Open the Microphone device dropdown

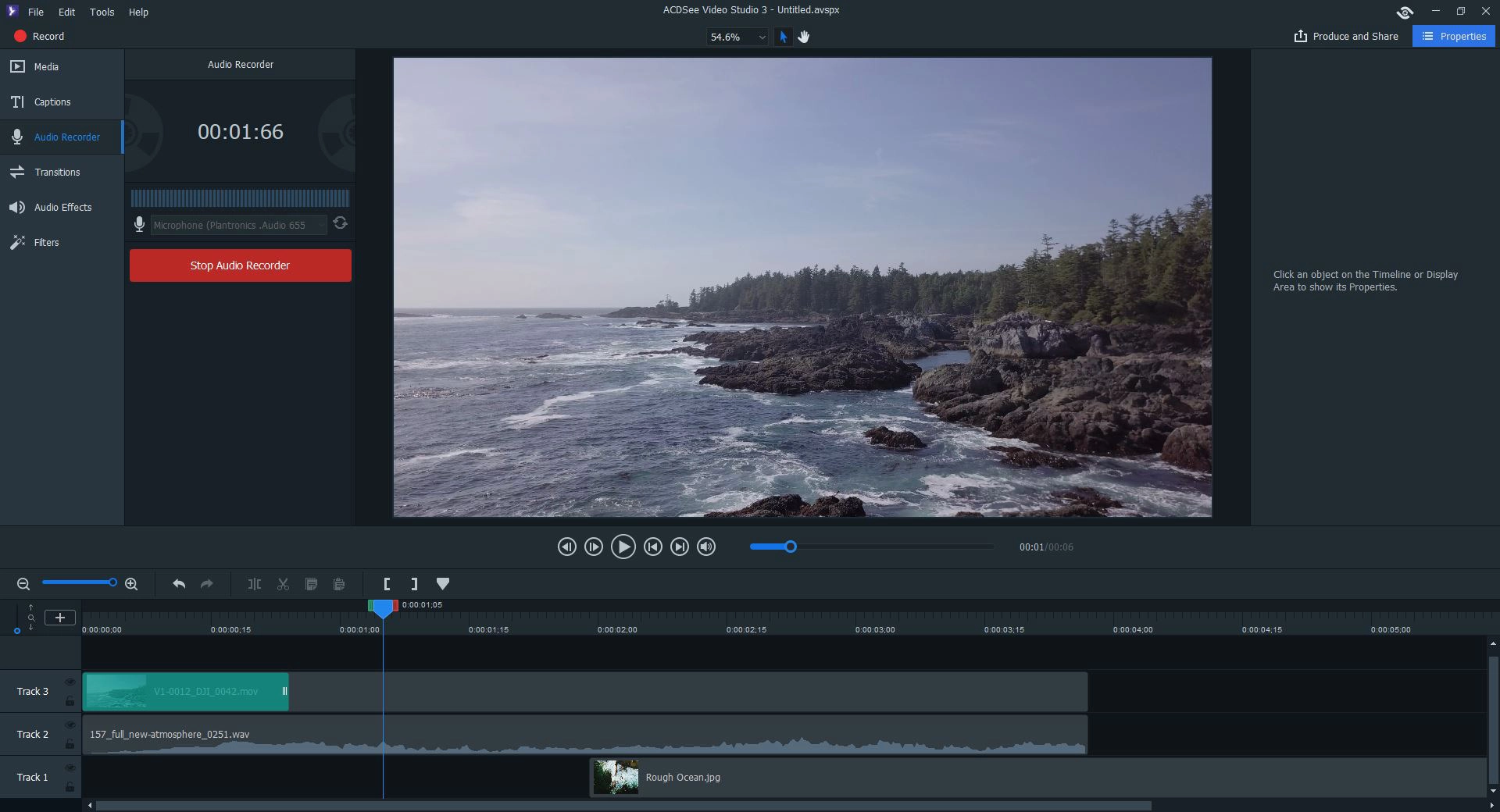click(x=238, y=225)
